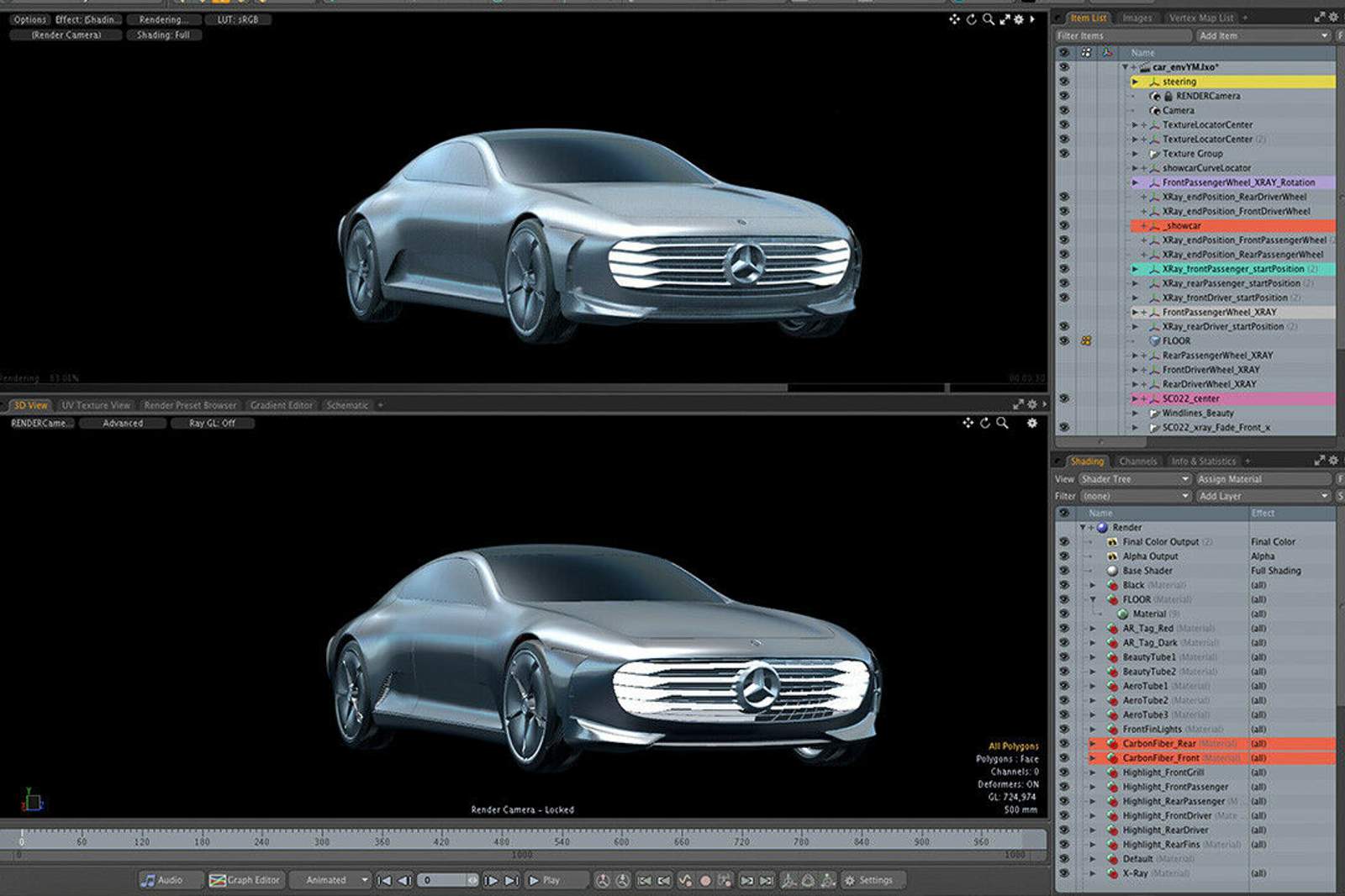Screen dimensions: 1345x896
Task: Toggle visibility of CarbonFiber_Rear material
Action: (1064, 743)
